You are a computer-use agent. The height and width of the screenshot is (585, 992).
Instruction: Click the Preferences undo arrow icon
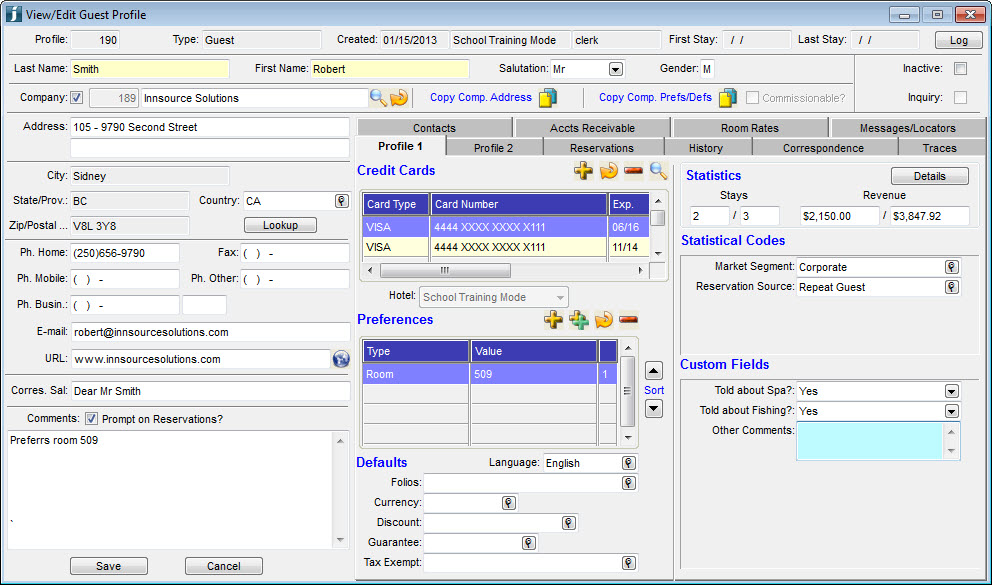(x=604, y=319)
